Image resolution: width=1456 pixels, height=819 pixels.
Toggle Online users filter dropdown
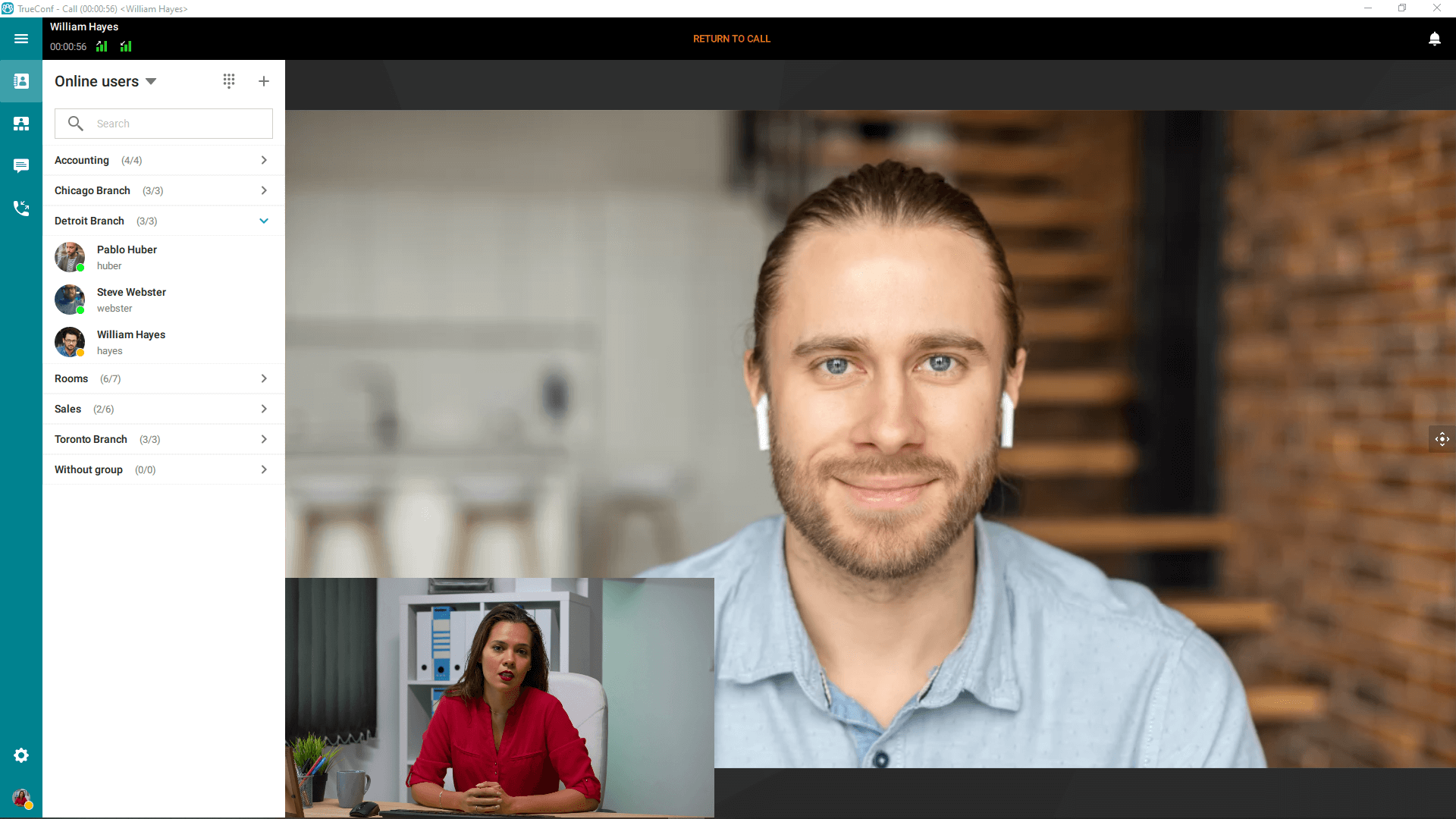152,81
